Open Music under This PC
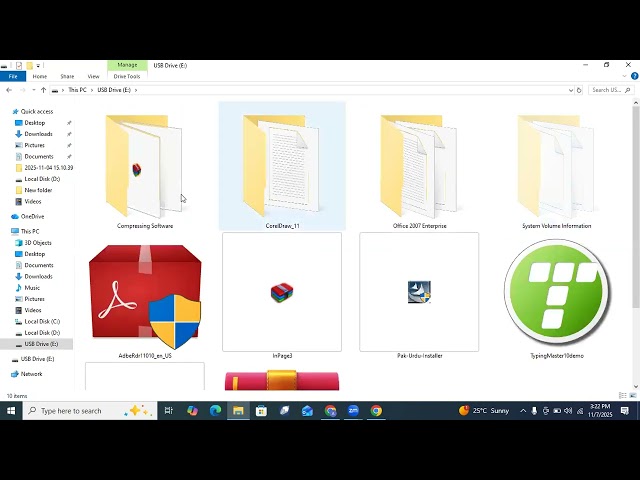This screenshot has width=640, height=480. [x=32, y=288]
